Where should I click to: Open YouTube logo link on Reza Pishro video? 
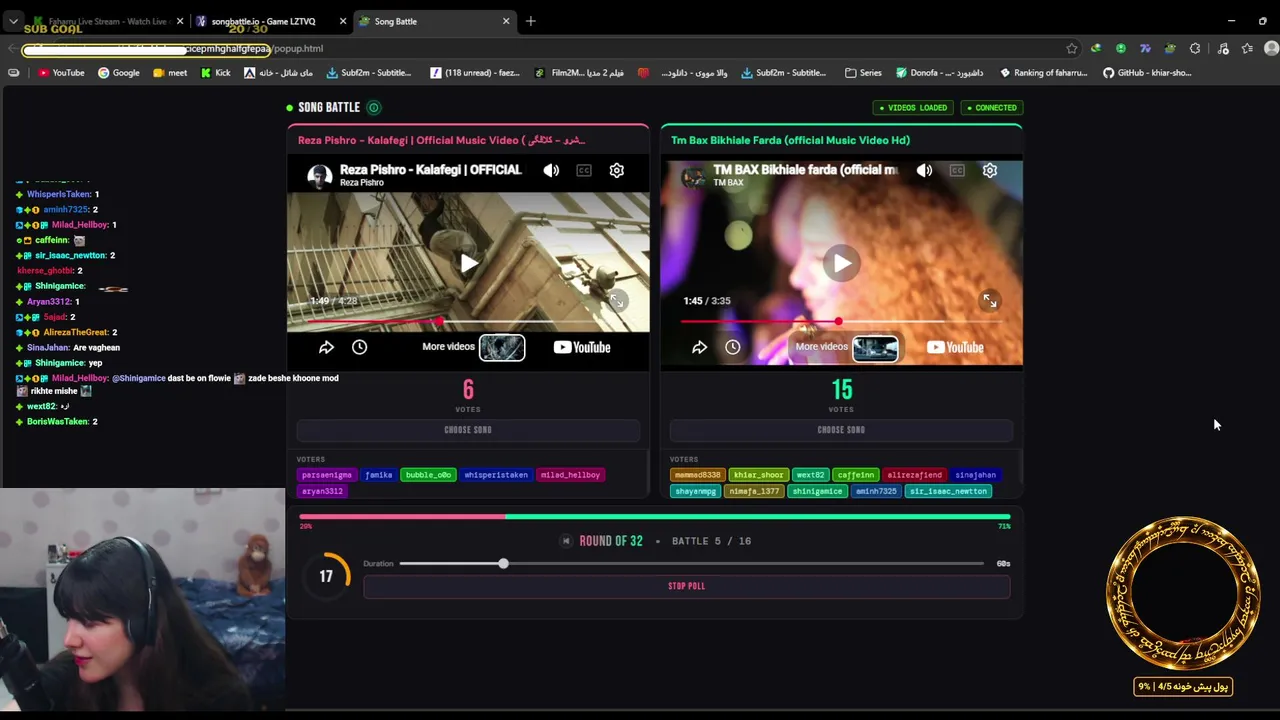[582, 347]
